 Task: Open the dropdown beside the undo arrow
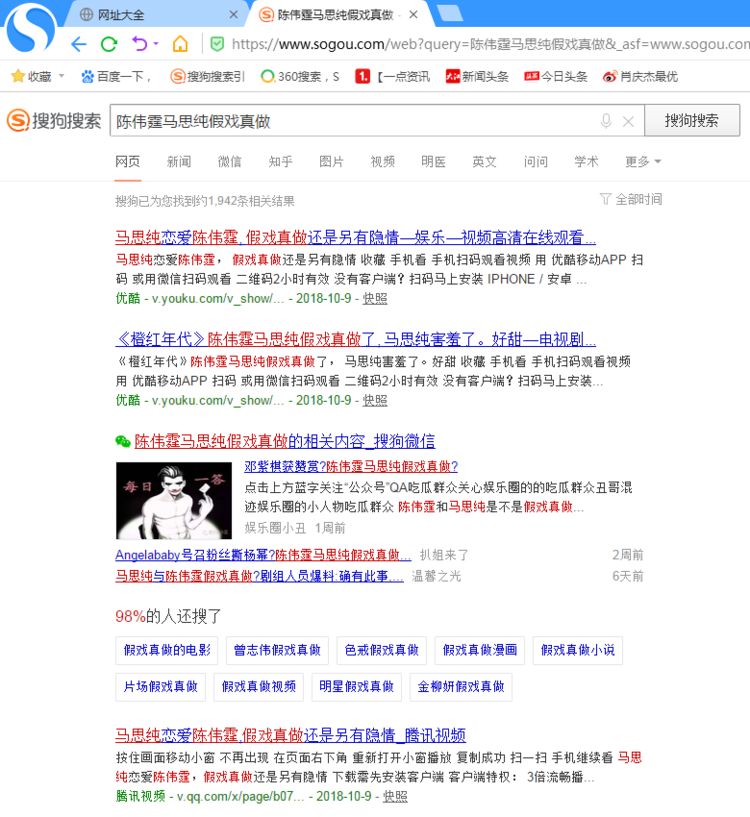point(156,43)
